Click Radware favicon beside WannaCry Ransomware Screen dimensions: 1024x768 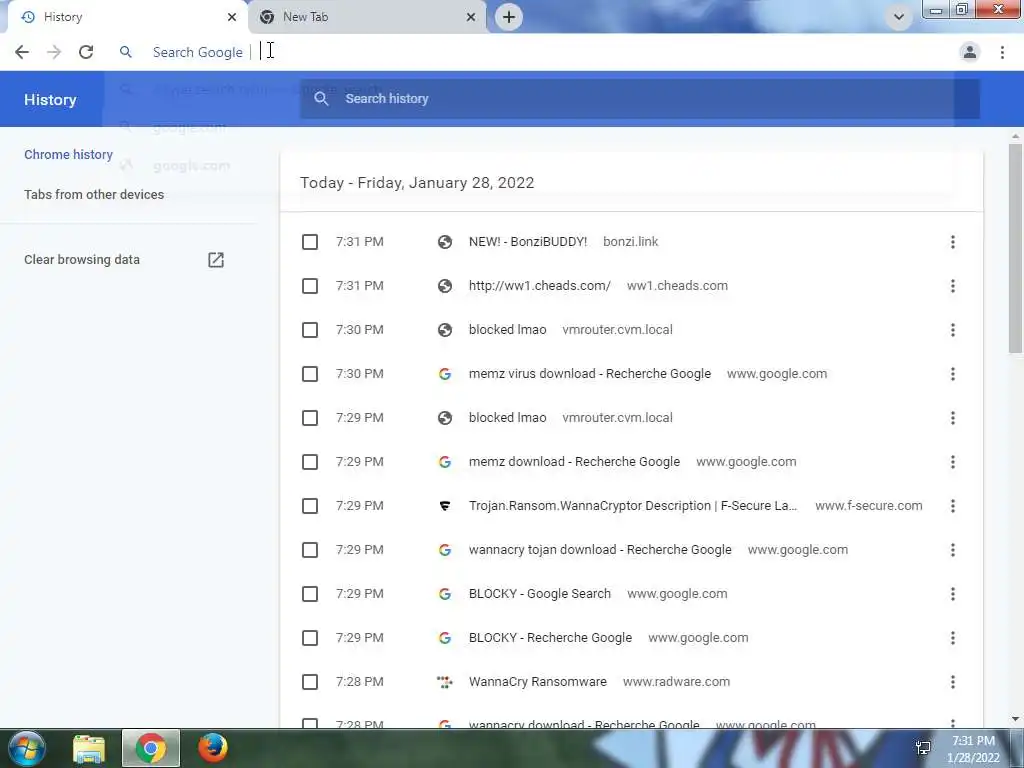click(x=445, y=682)
